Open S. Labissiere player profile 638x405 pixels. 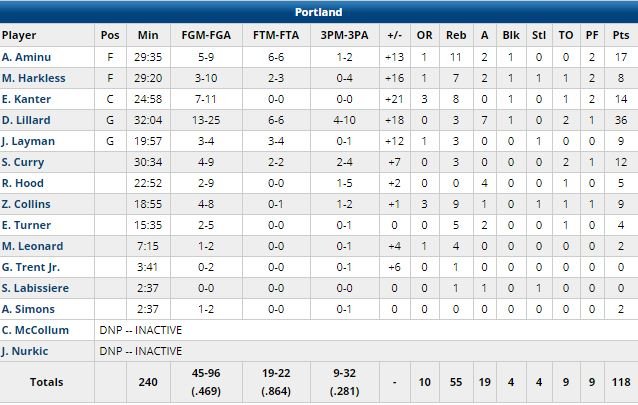click(x=34, y=288)
